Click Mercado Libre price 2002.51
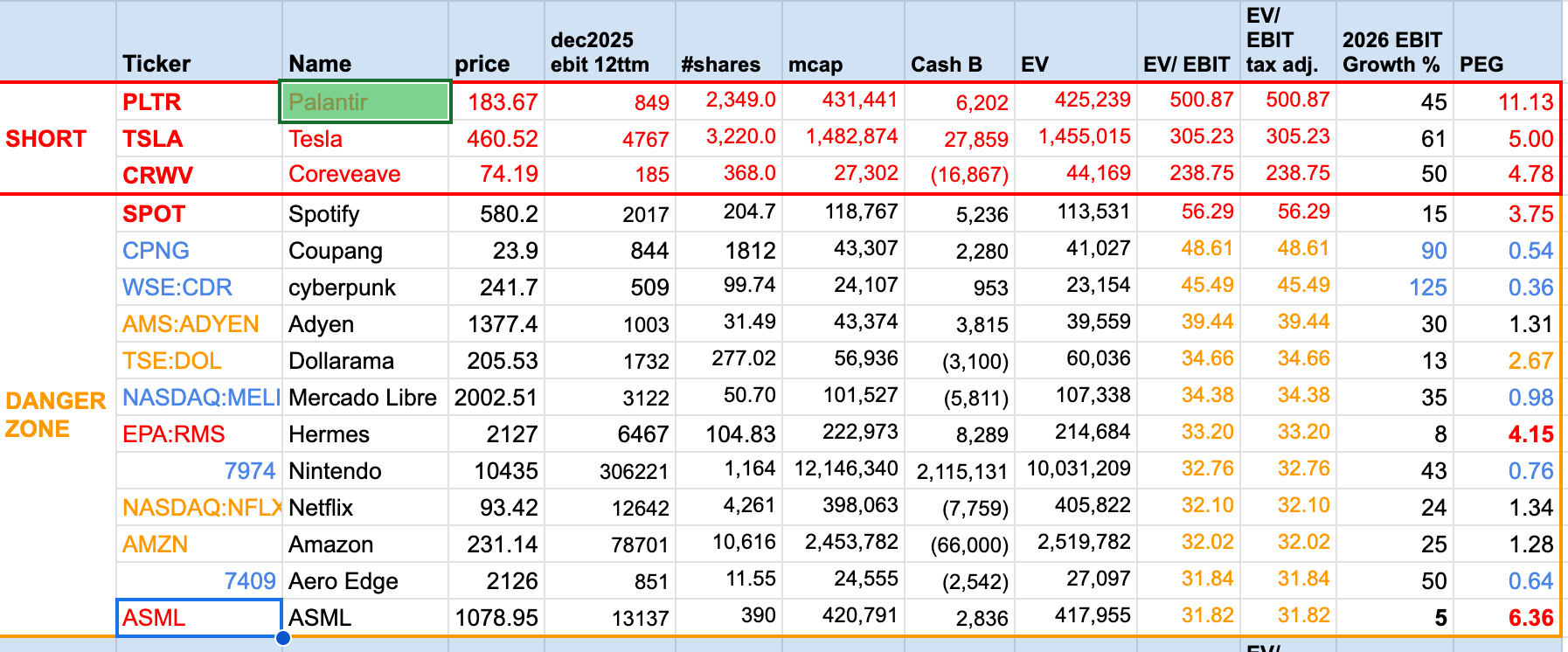Viewport: 1568px width, 652px height. [496, 398]
